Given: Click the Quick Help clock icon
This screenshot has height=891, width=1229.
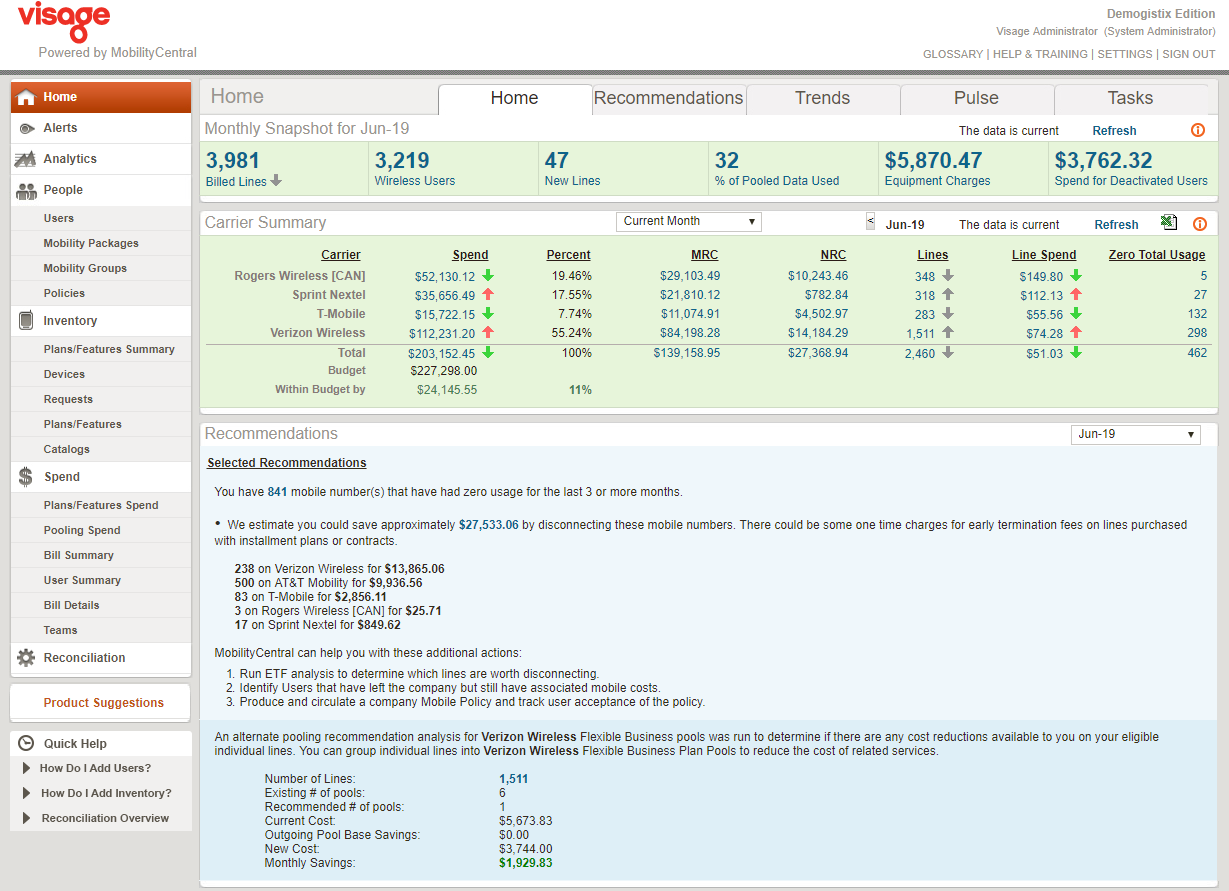Looking at the screenshot, I should (x=26, y=744).
